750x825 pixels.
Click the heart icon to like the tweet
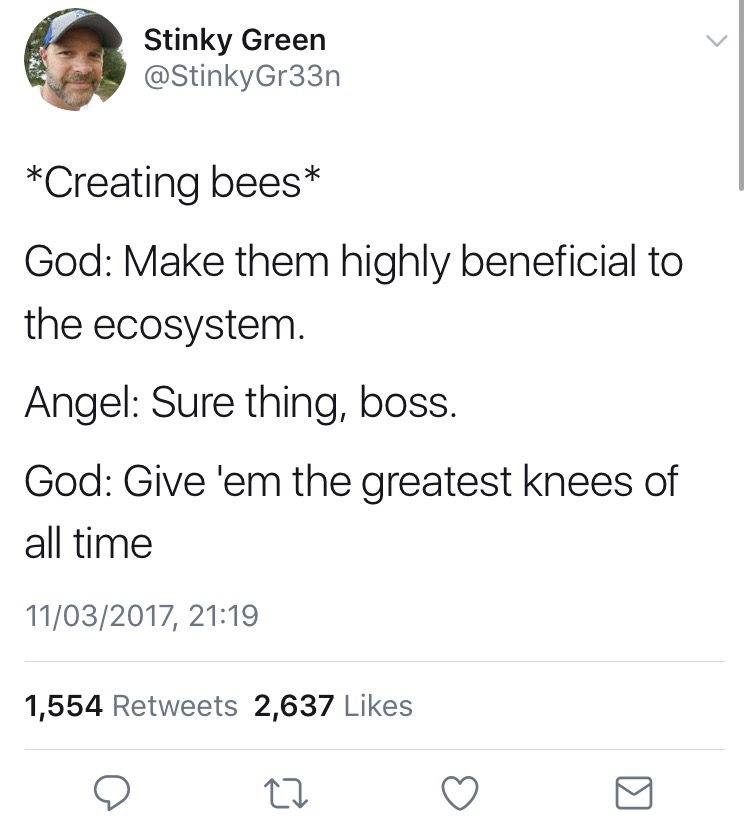460,795
